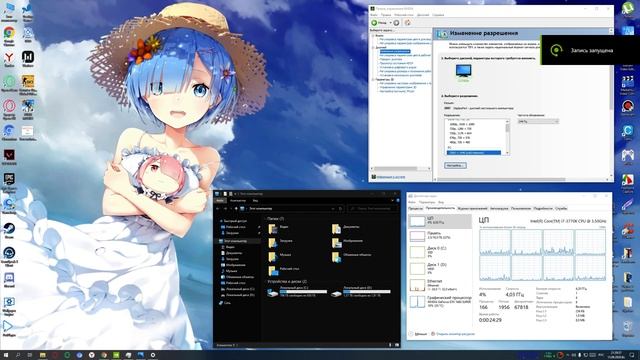Switch to Пользователи tab in Task Manager
This screenshot has height=360, width=640.
click(521, 209)
